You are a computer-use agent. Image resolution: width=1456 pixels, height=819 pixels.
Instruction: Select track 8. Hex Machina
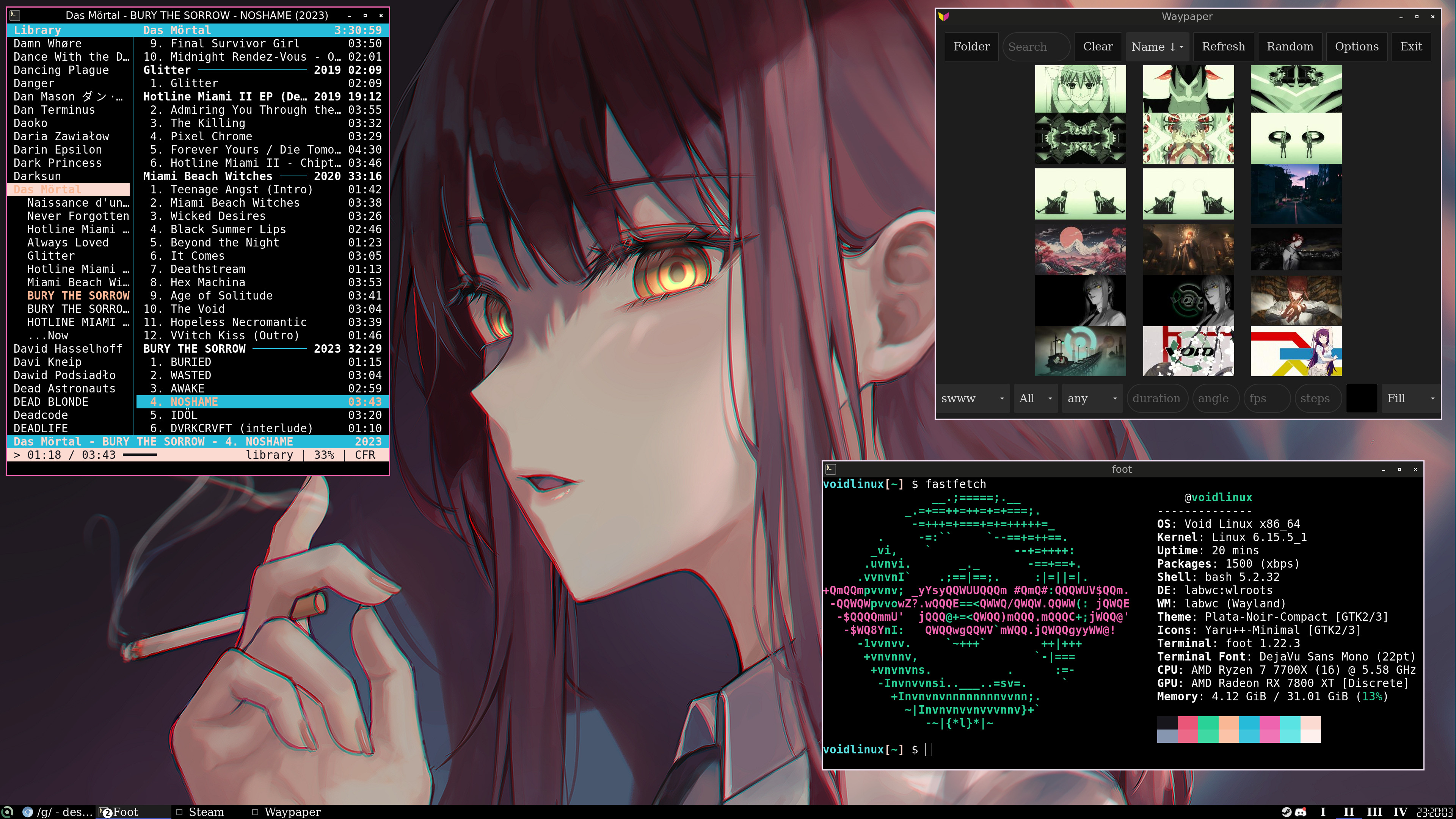262,282
